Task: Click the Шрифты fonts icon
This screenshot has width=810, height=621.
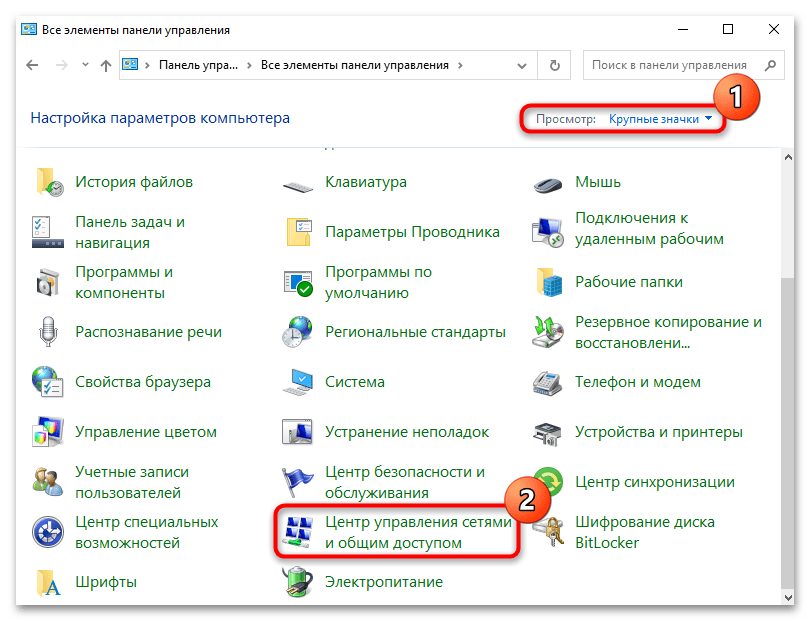Action: 48,582
